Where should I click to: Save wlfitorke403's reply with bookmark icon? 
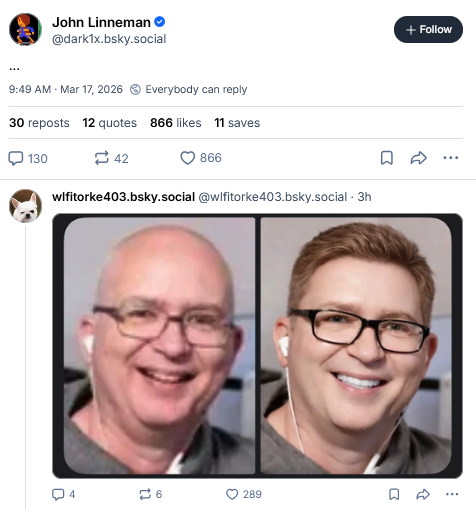[394, 494]
